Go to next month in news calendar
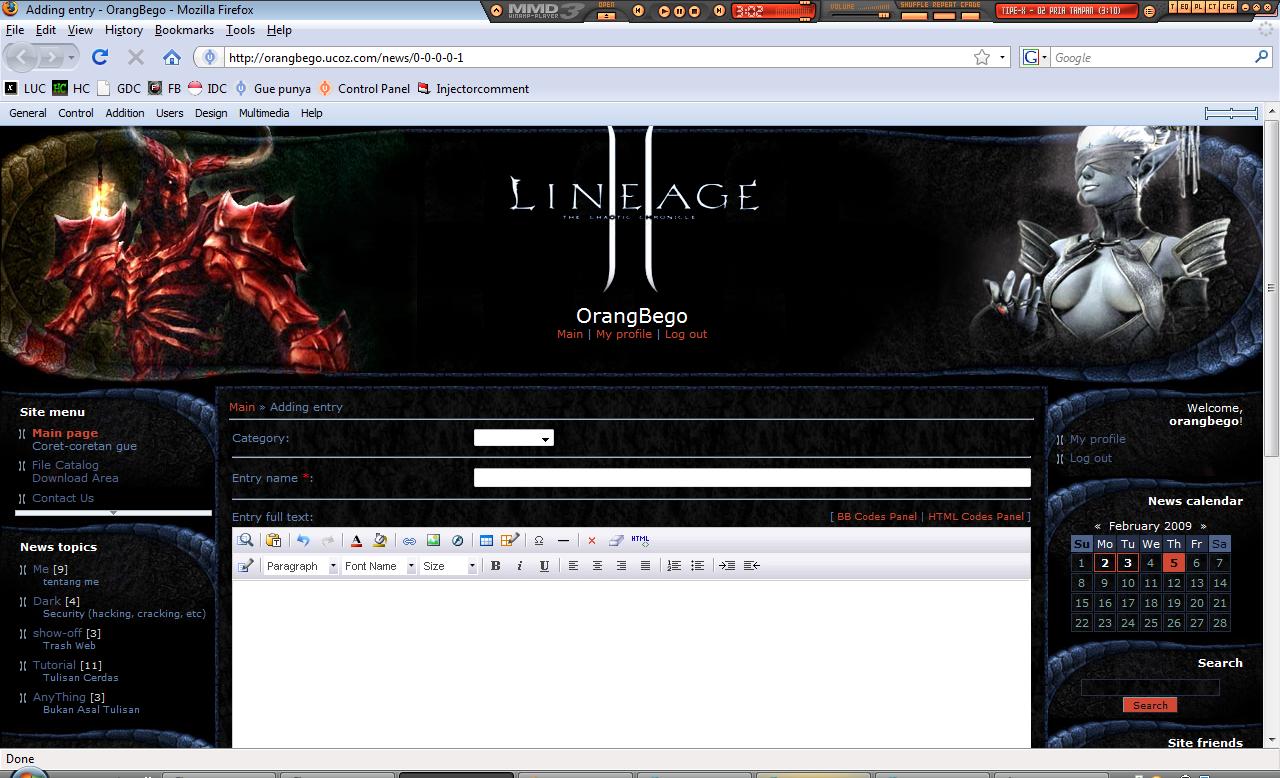This screenshot has width=1280, height=778. tap(1203, 526)
